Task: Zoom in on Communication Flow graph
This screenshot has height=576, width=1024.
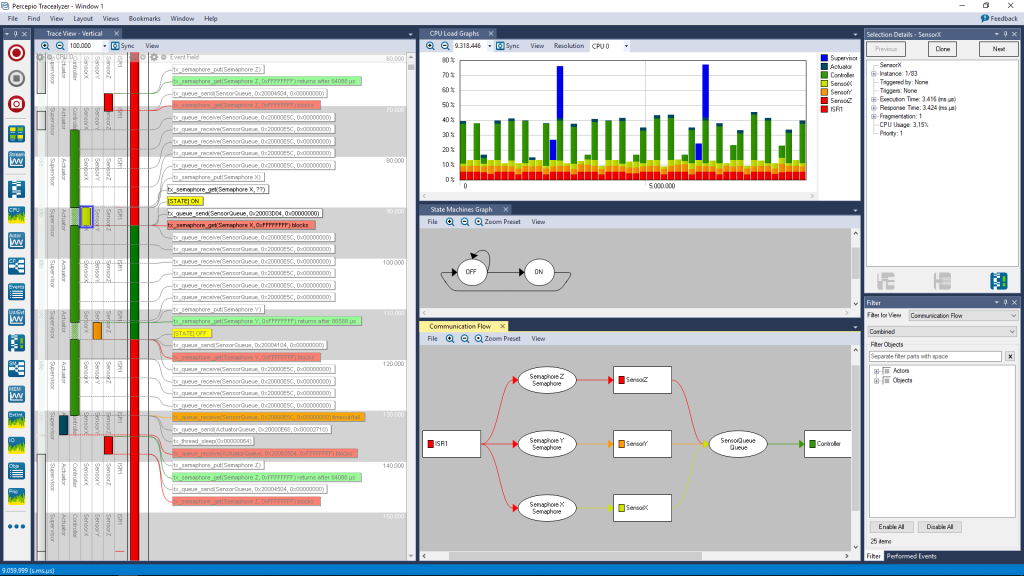Action: pyautogui.click(x=450, y=339)
